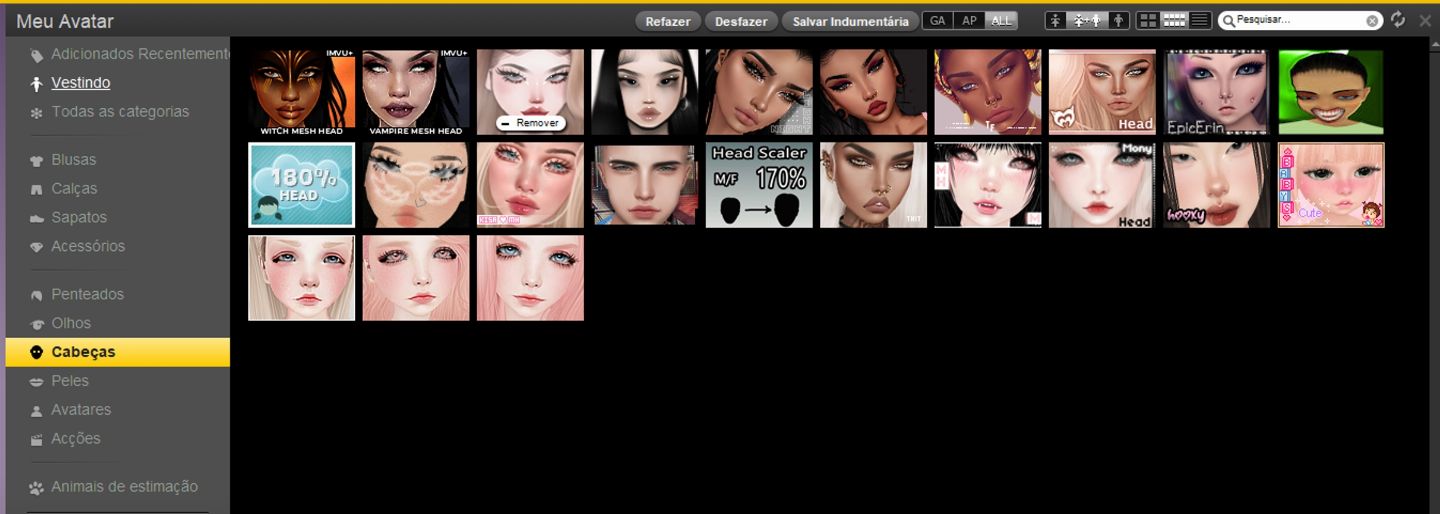Select the EpicErin head thumbnail
Screen dimensions: 1440x514
[x=1217, y=92]
